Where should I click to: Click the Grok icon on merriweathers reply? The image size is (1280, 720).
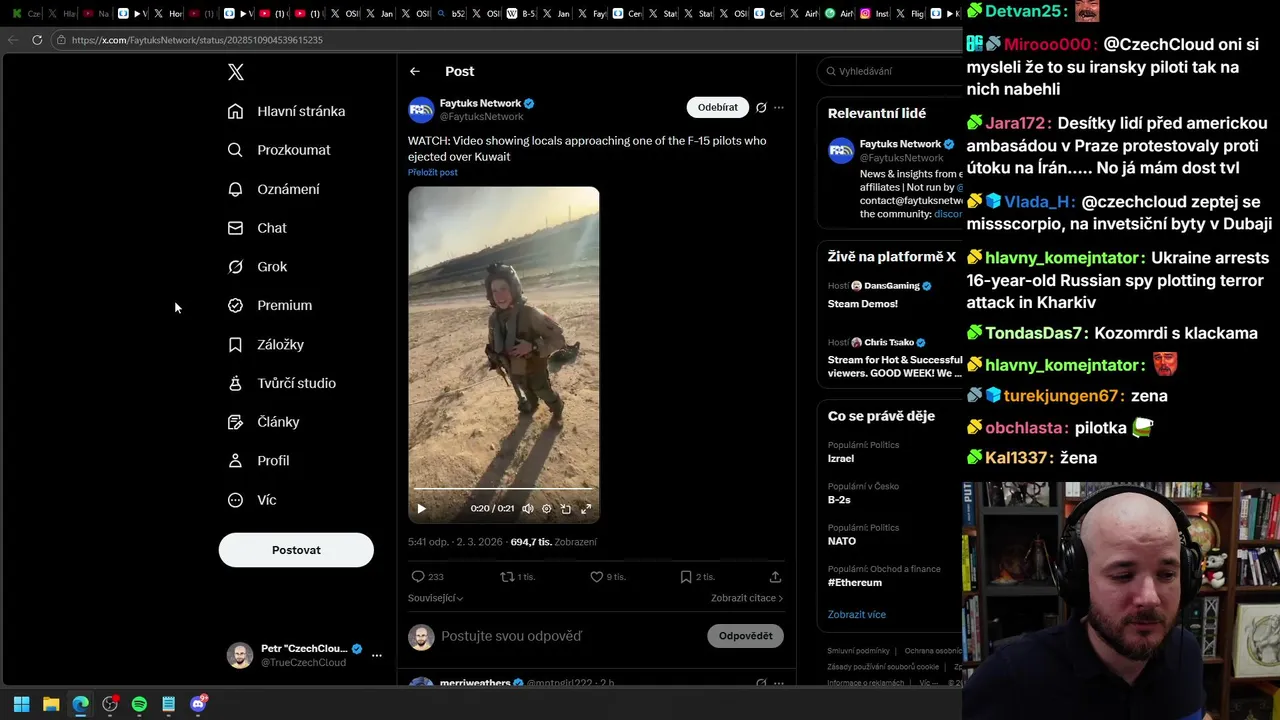click(761, 683)
